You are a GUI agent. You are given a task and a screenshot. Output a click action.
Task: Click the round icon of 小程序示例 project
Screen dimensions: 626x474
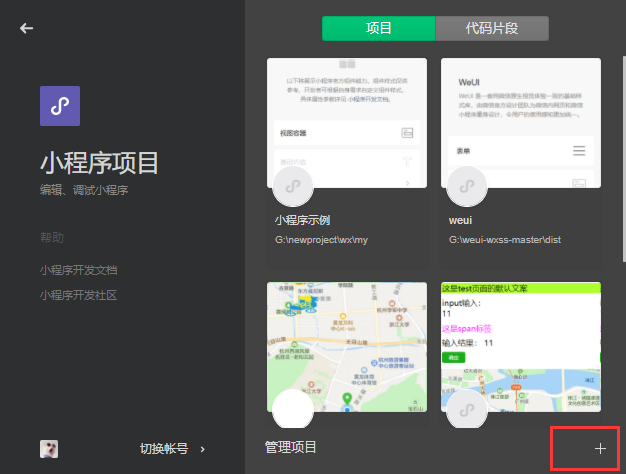tap(293, 186)
